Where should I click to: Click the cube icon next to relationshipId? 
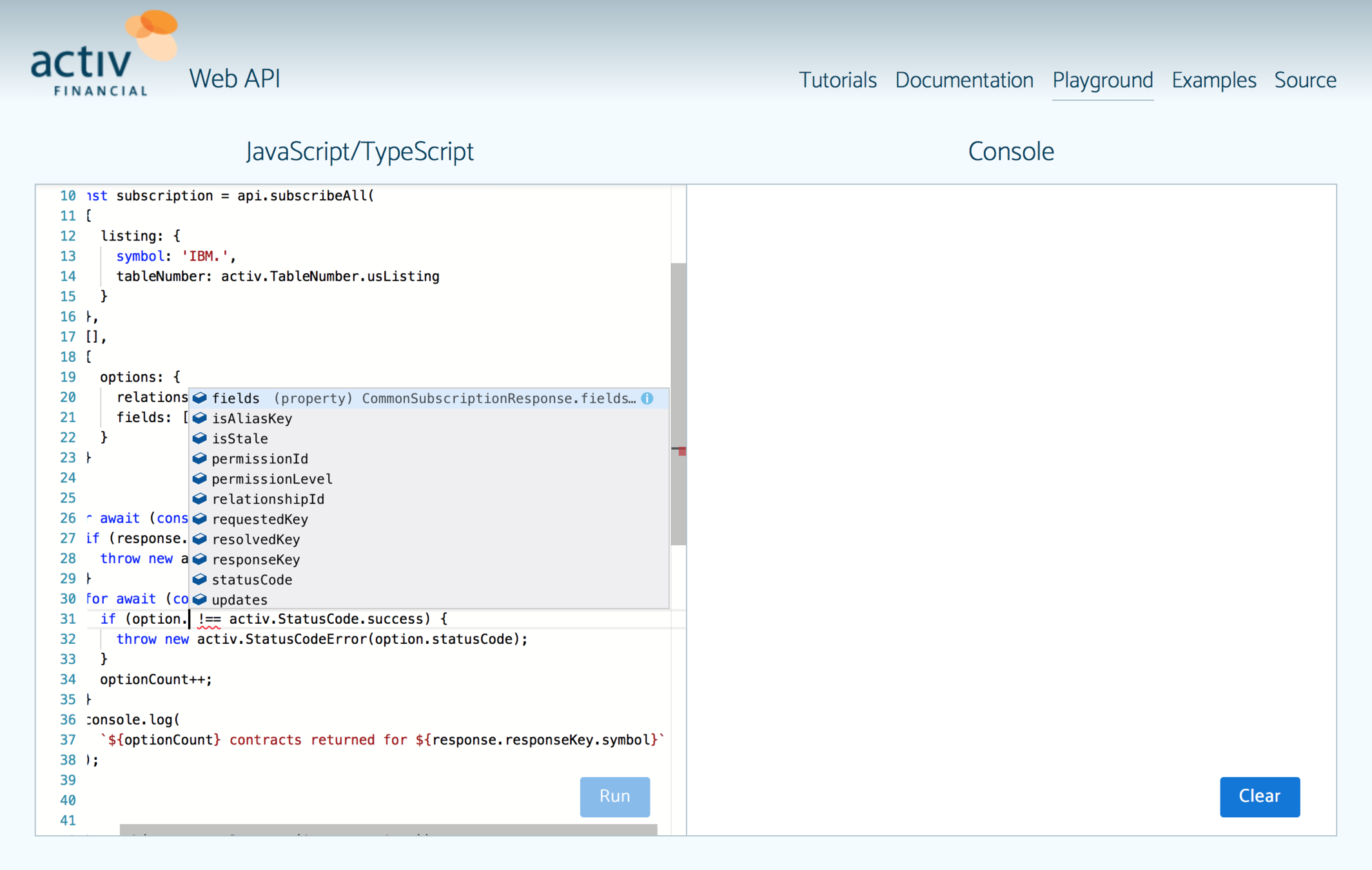(x=200, y=499)
